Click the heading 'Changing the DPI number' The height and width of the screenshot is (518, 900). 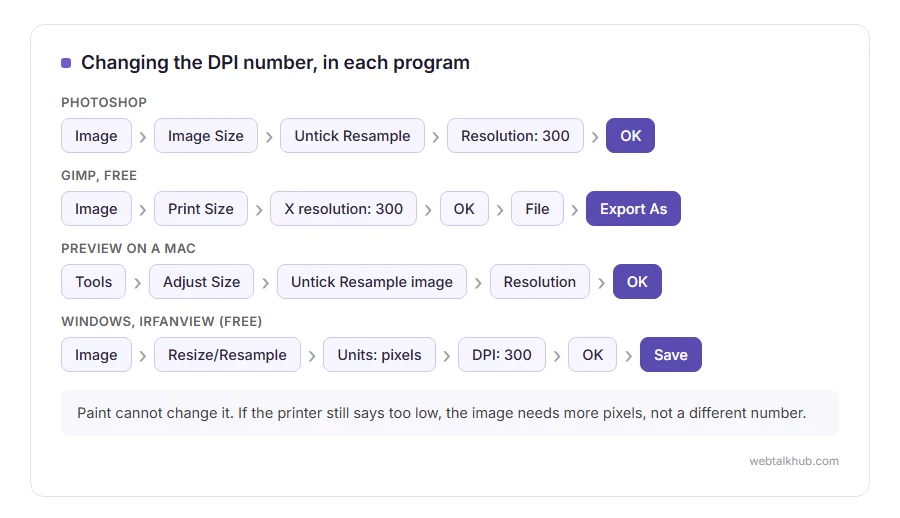(275, 62)
